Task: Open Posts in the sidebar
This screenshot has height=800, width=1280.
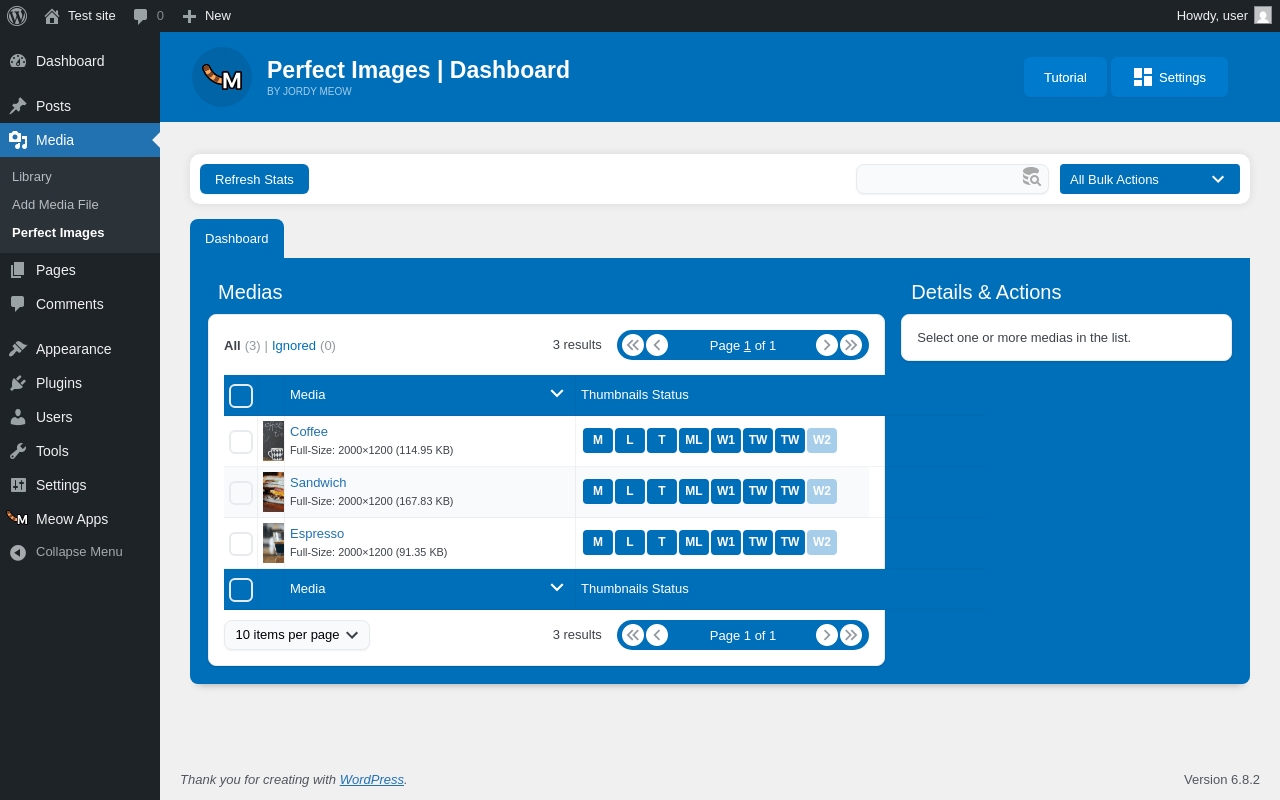Action: 80,106
